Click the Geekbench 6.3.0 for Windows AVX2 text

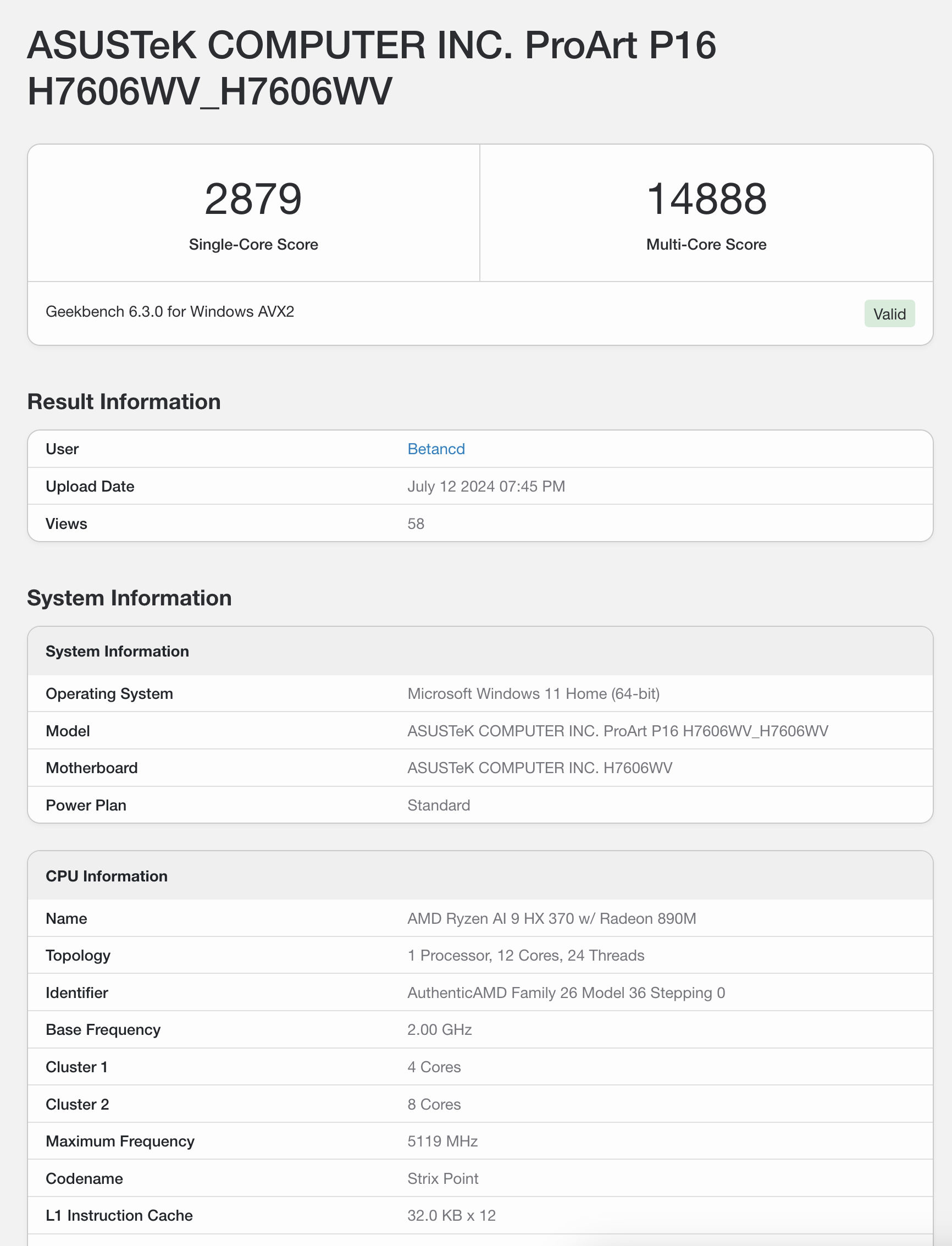pyautogui.click(x=170, y=312)
